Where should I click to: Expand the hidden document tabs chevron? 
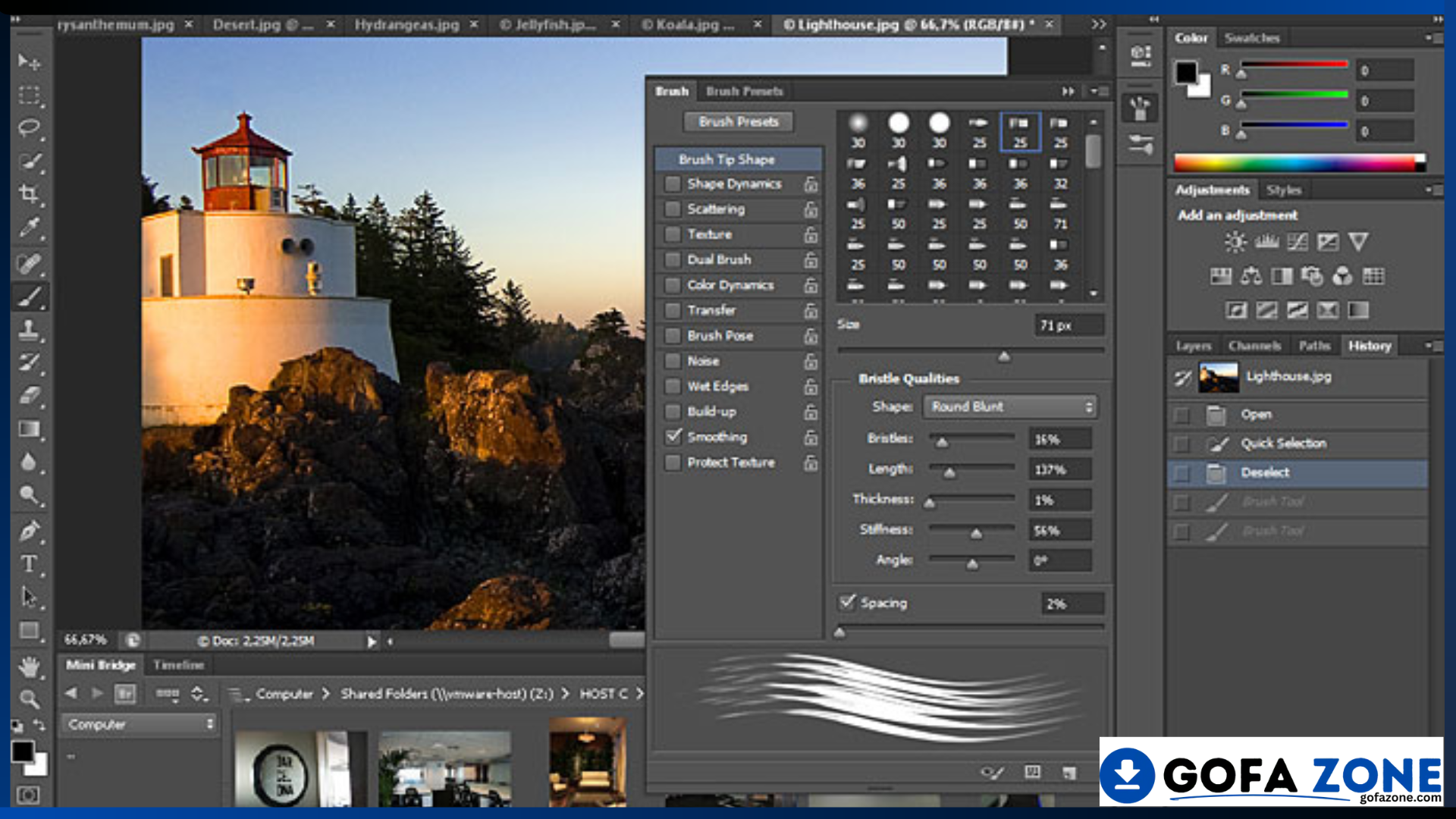(1098, 25)
